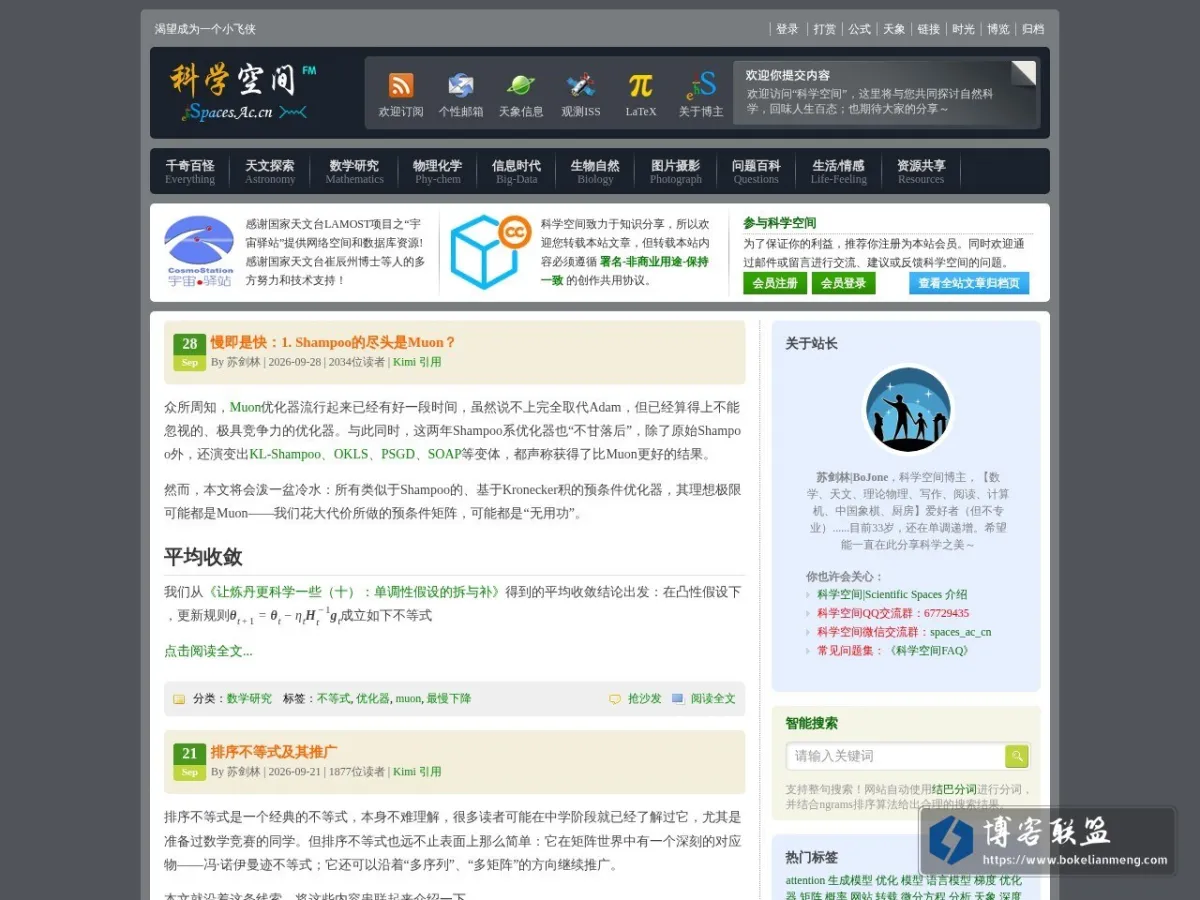Open 让炼丹更科学一些（十） article link
The width and height of the screenshot is (1200, 900).
tap(355, 592)
